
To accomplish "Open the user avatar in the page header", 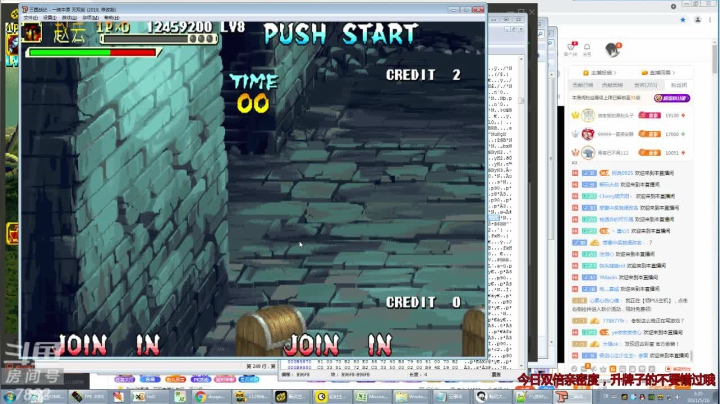I will (x=612, y=49).
